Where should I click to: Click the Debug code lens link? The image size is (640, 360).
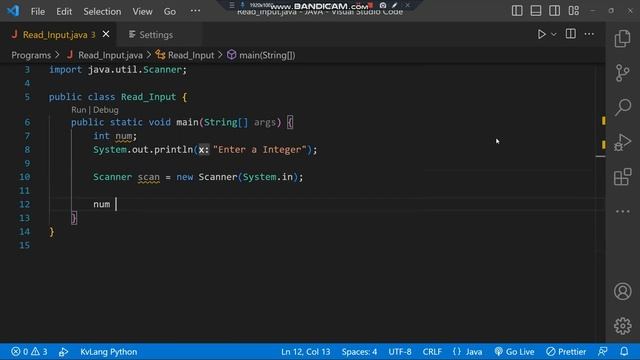click(106, 110)
